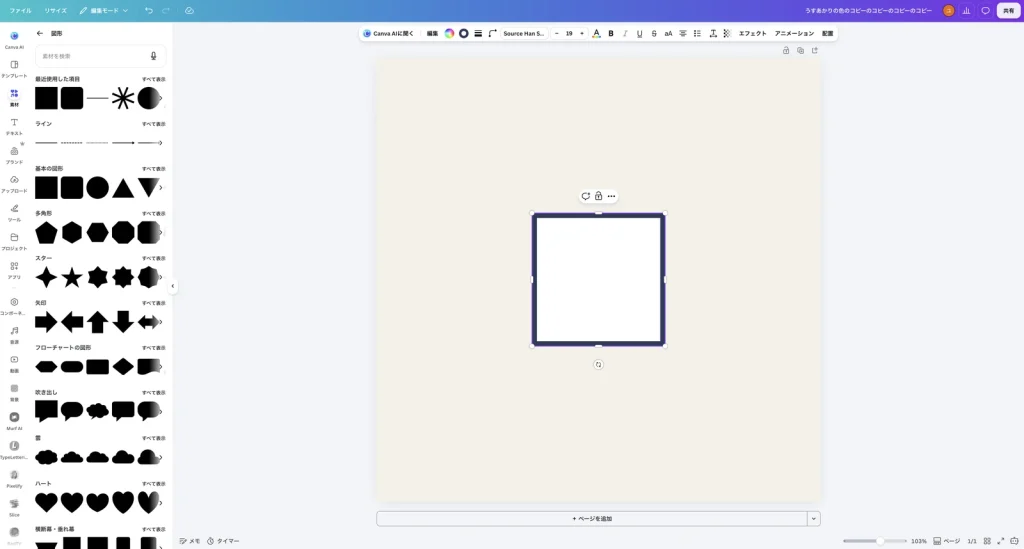The width and height of the screenshot is (1024, 549).
Task: Open the comments bubble icon in top bar
Action: 985,10
